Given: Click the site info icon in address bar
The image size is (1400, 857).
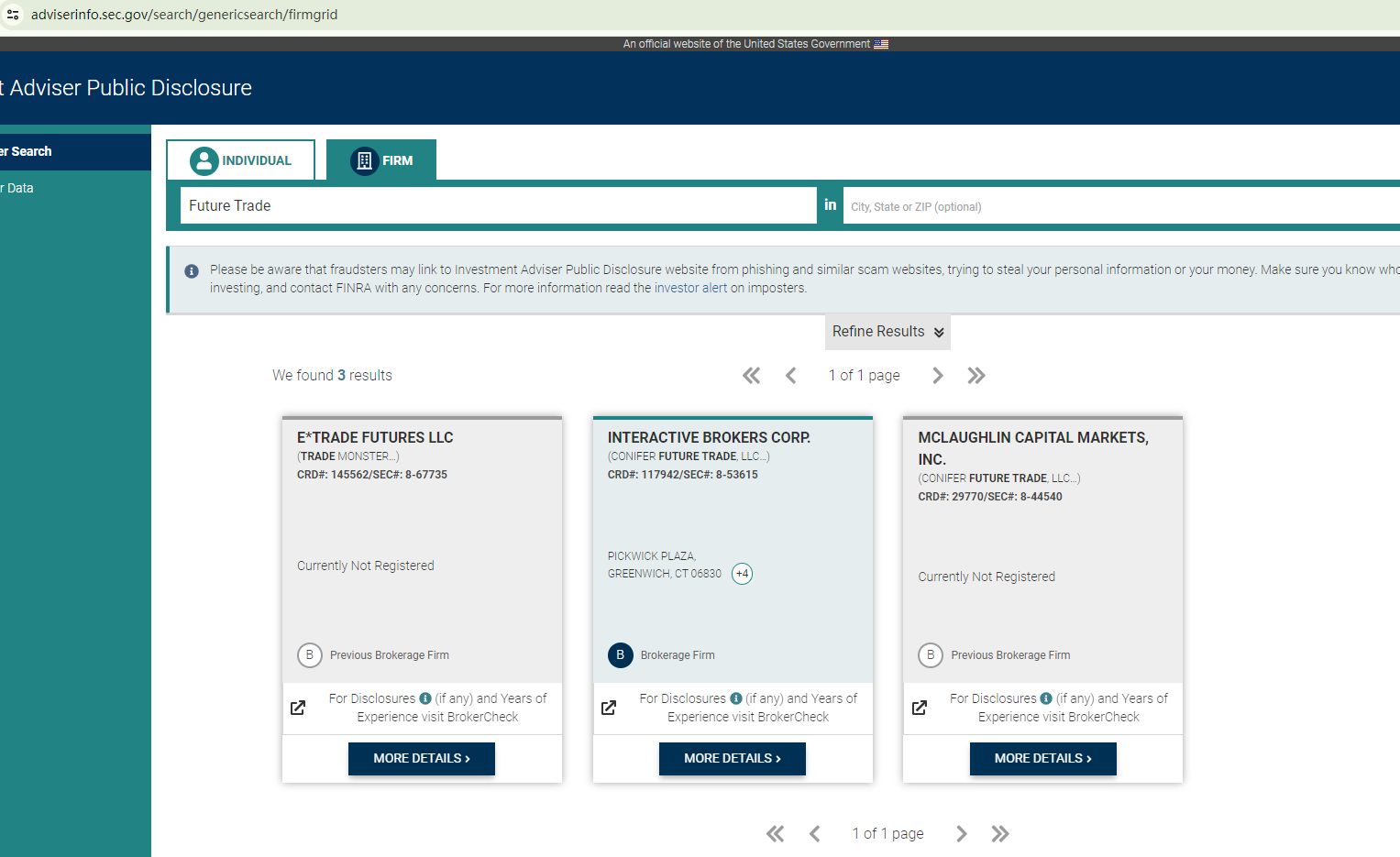Looking at the screenshot, I should coord(13,15).
